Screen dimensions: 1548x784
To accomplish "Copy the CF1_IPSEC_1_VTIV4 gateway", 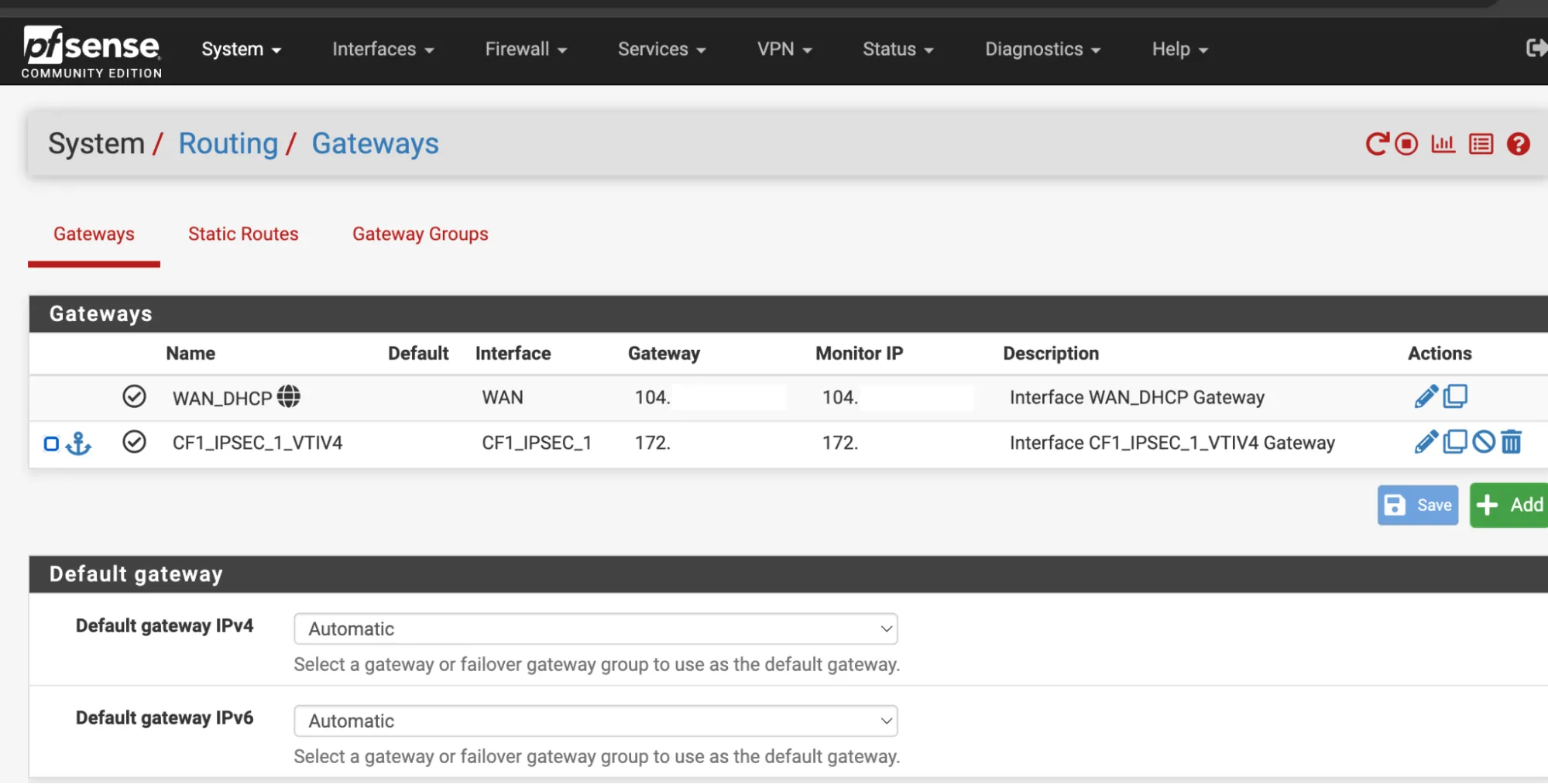I will point(1457,443).
